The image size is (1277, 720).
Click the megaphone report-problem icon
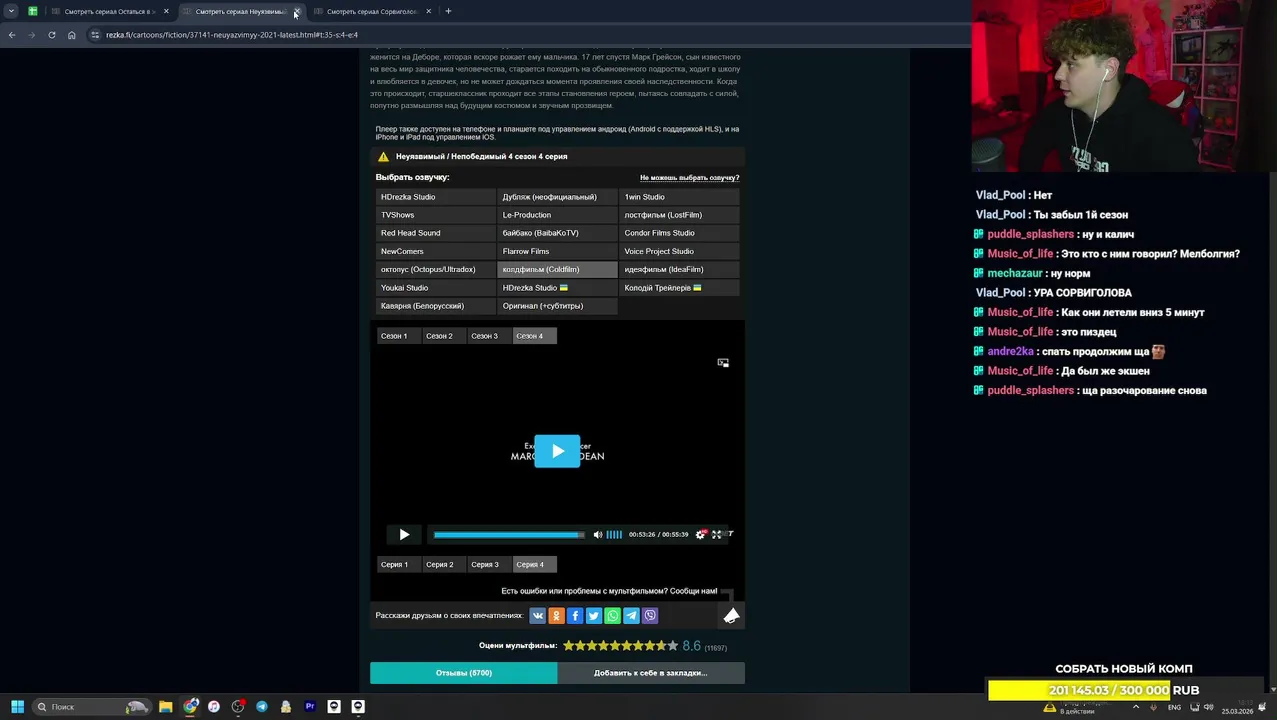[x=731, y=616]
